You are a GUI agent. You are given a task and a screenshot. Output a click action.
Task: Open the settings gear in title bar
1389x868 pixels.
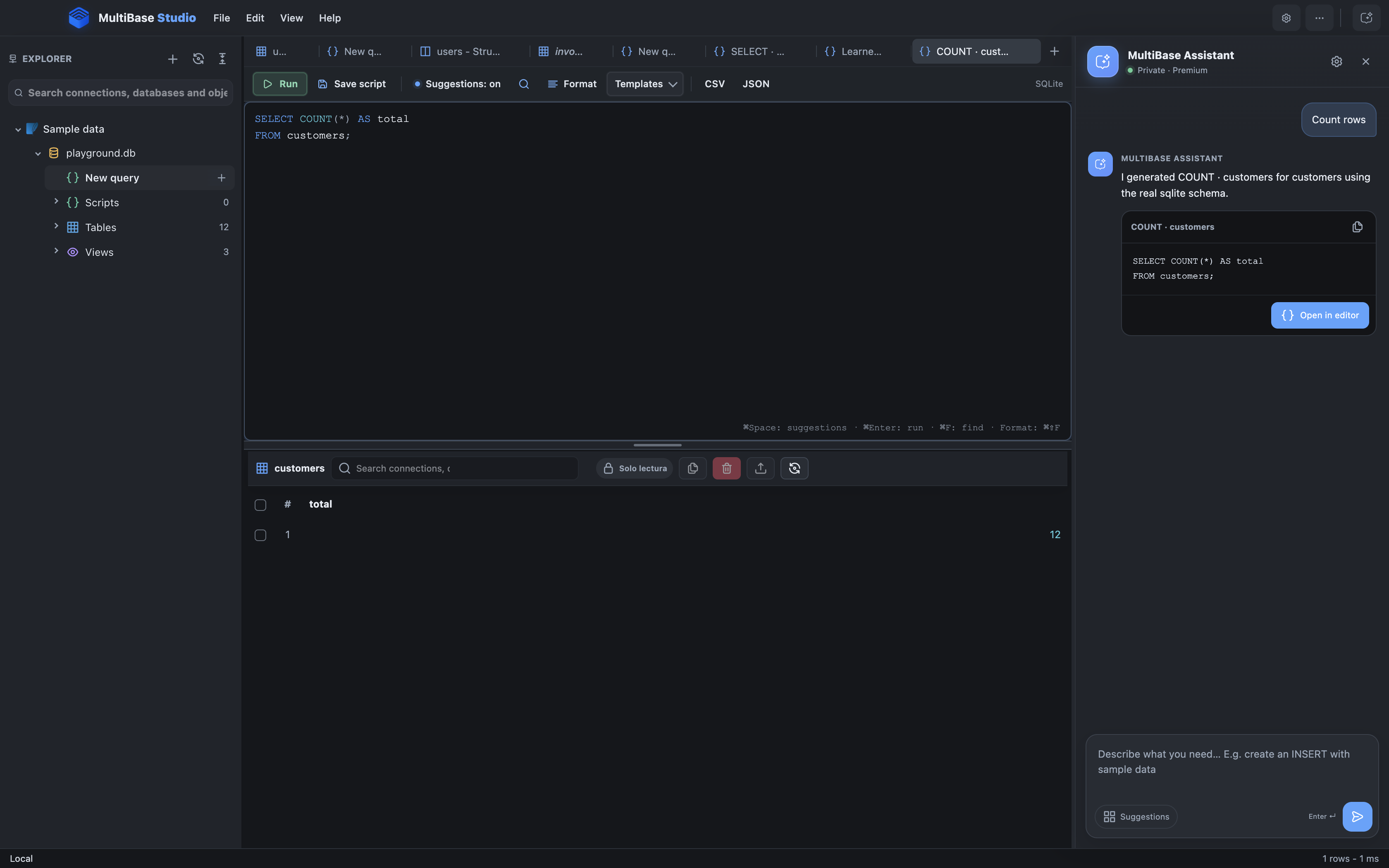coord(1286,18)
